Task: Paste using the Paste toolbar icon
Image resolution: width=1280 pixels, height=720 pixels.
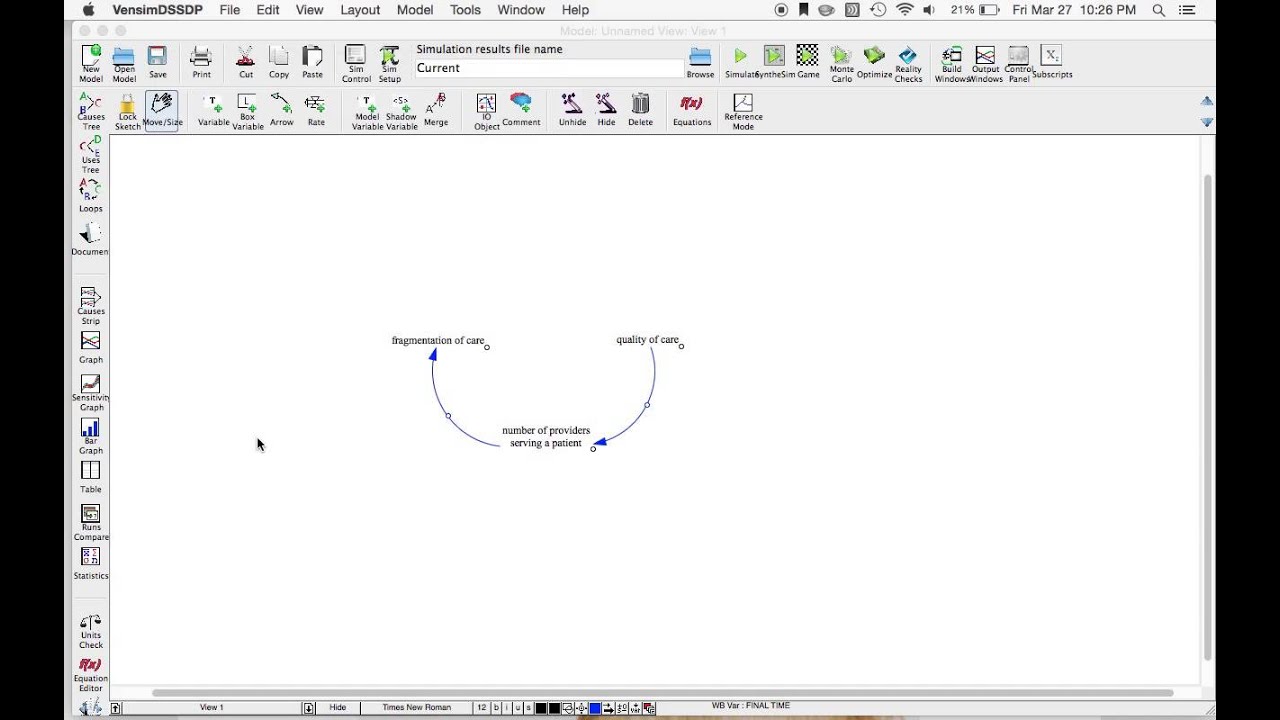Action: 313,62
